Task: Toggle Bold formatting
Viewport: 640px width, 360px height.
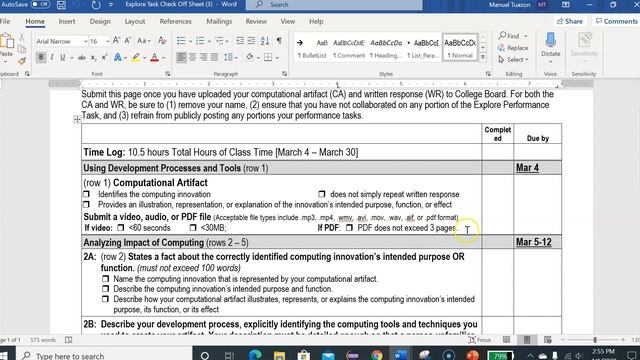Action: pyautogui.click(x=41, y=58)
